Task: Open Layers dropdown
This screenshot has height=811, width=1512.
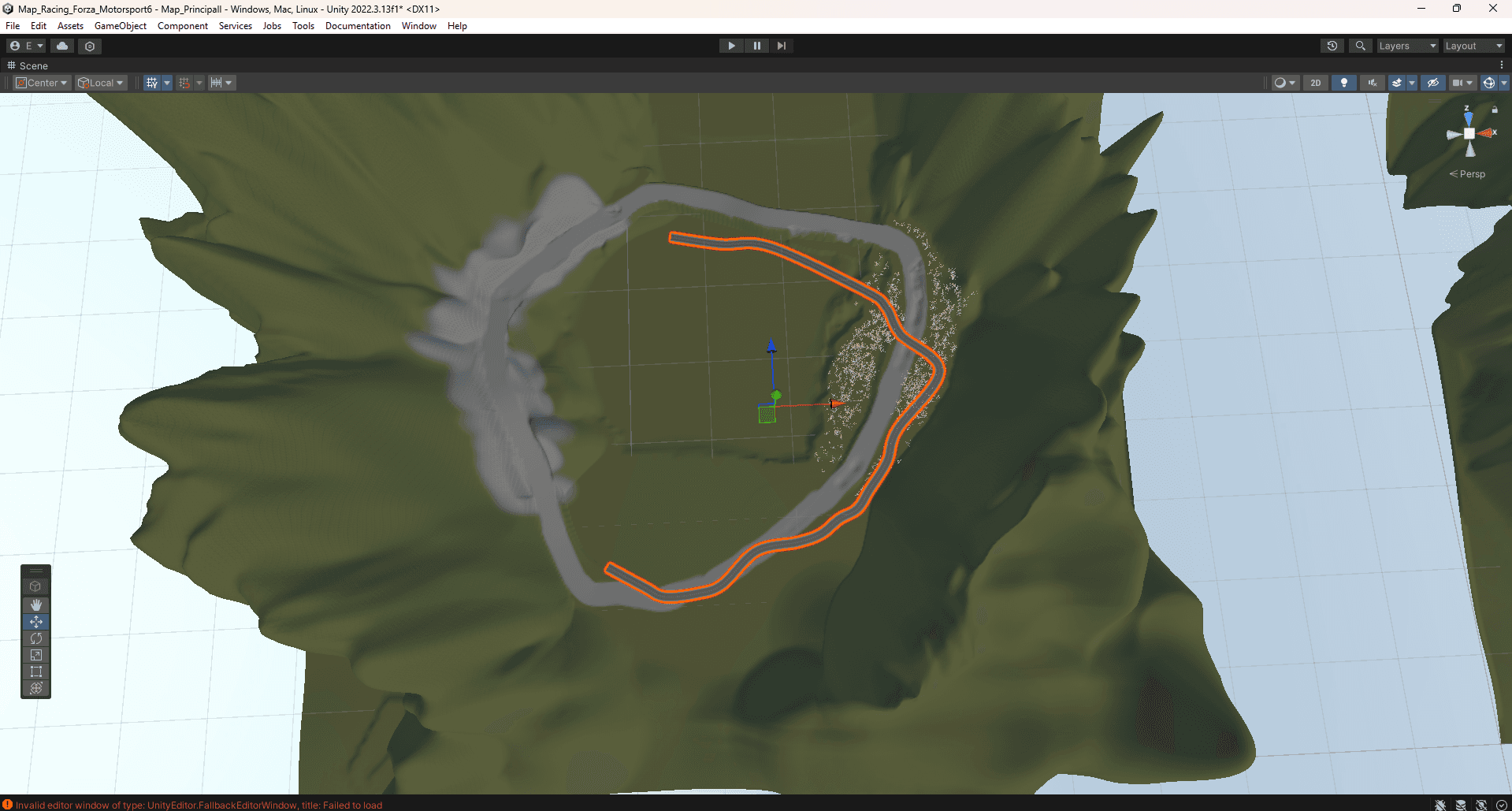Action: pos(1407,46)
